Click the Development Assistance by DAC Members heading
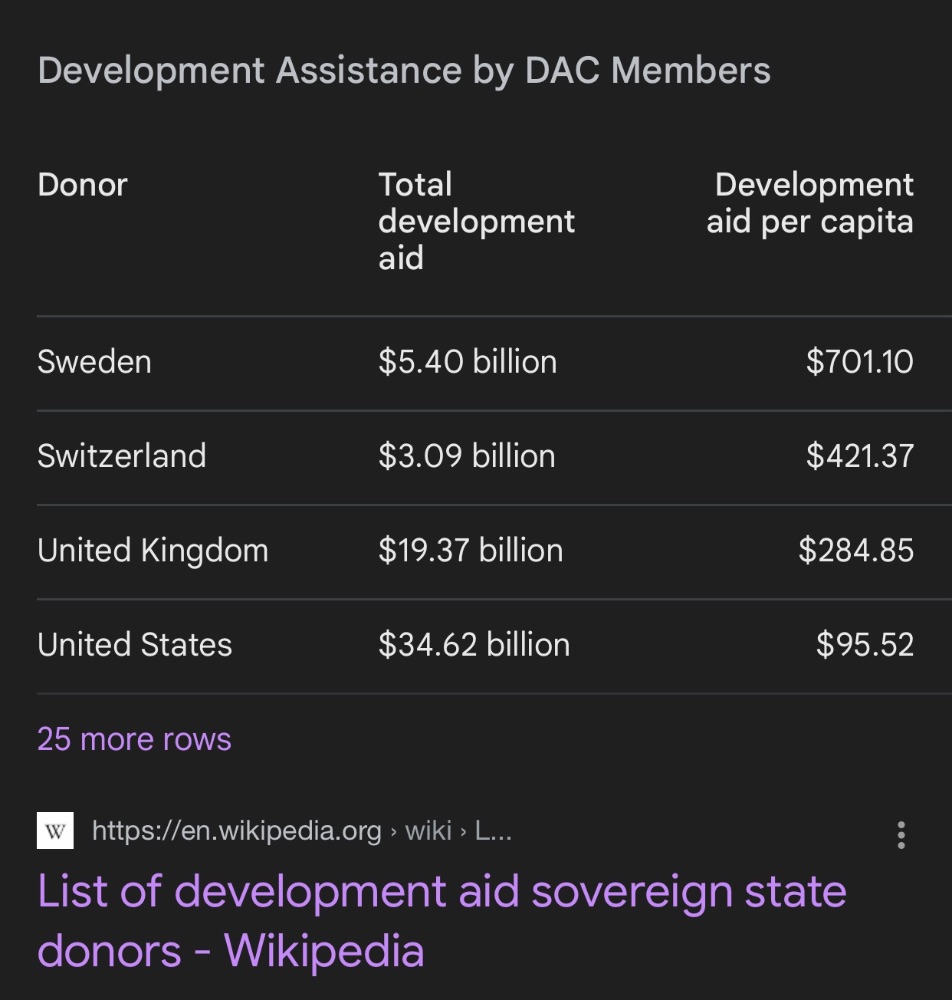Screen dimensions: 952x1000 [x=404, y=70]
